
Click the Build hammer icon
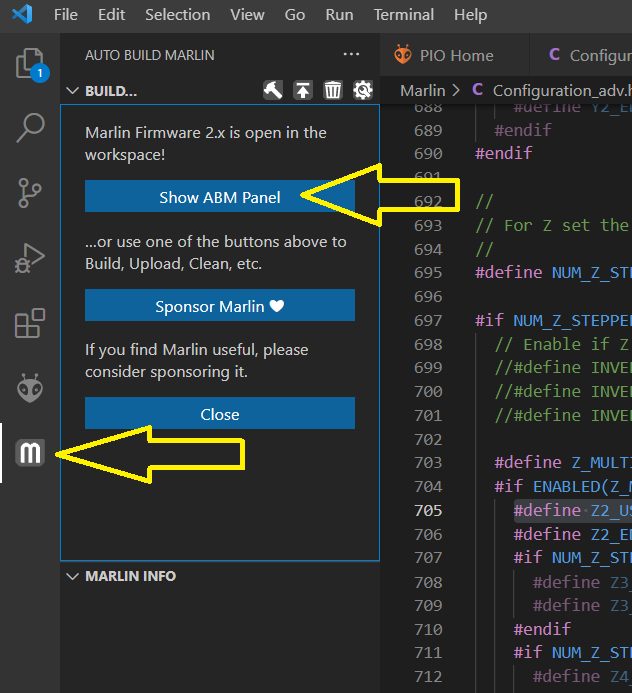[x=273, y=90]
